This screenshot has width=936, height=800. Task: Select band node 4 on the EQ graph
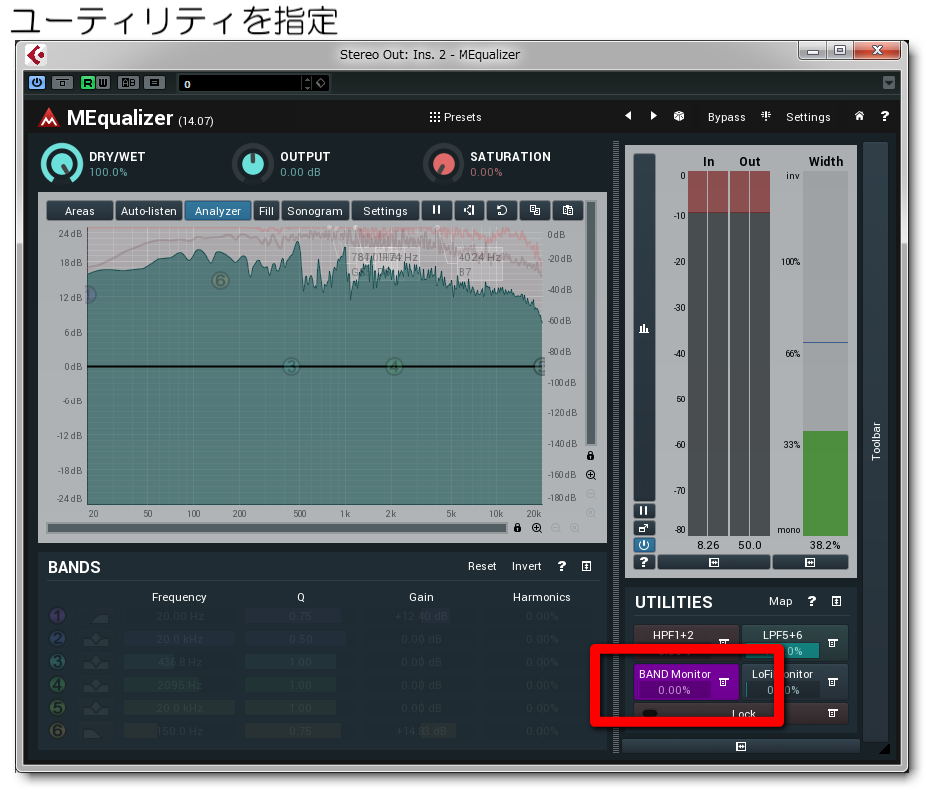click(x=394, y=366)
